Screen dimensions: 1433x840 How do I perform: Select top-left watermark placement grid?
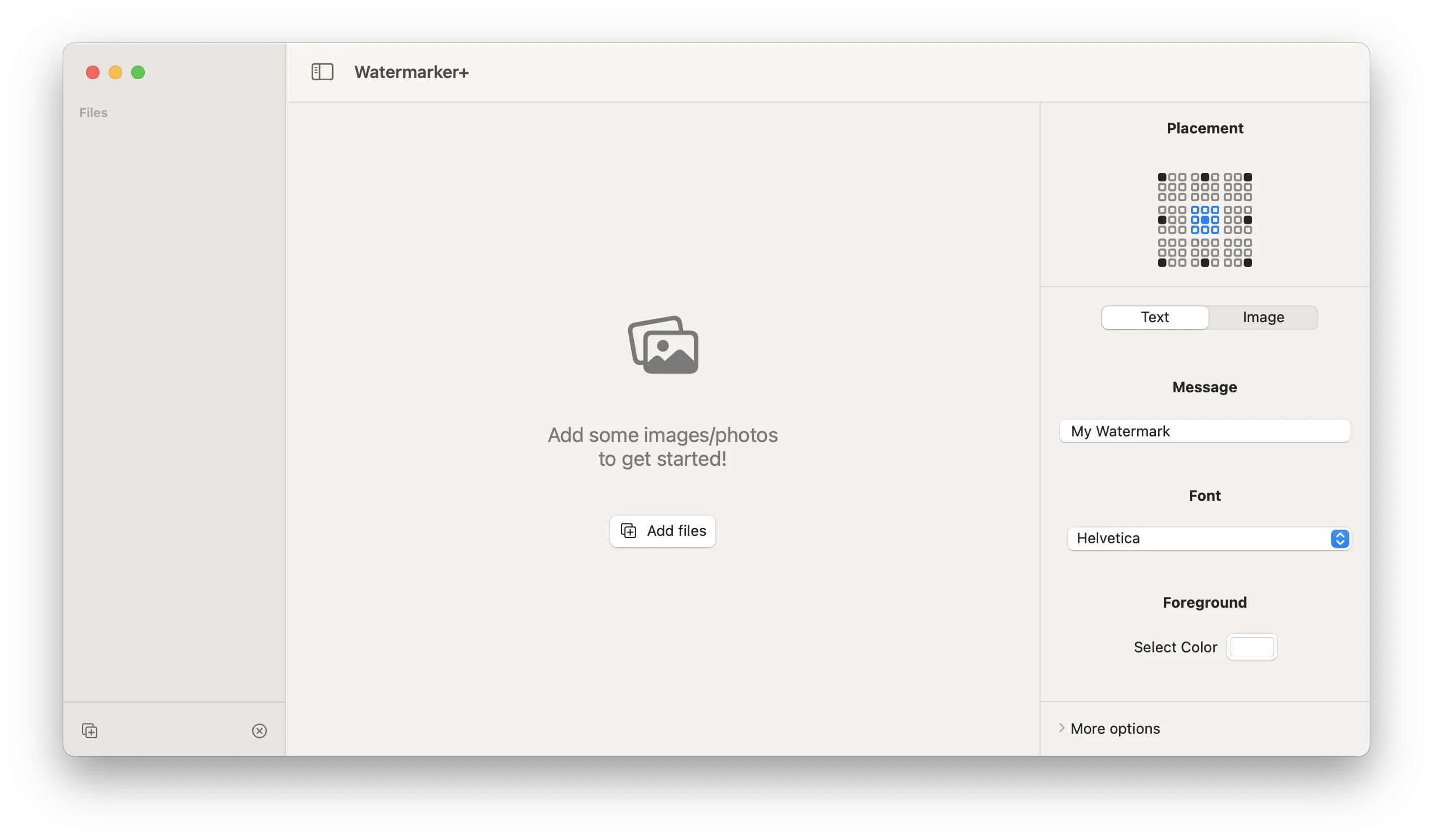1171,187
